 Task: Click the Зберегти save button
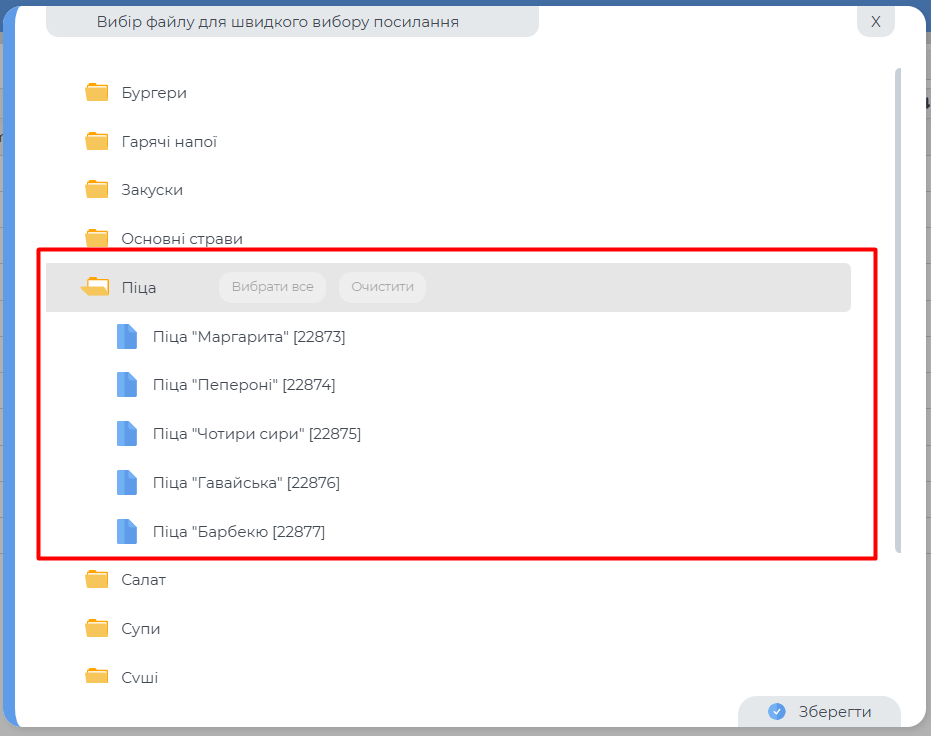coord(820,712)
